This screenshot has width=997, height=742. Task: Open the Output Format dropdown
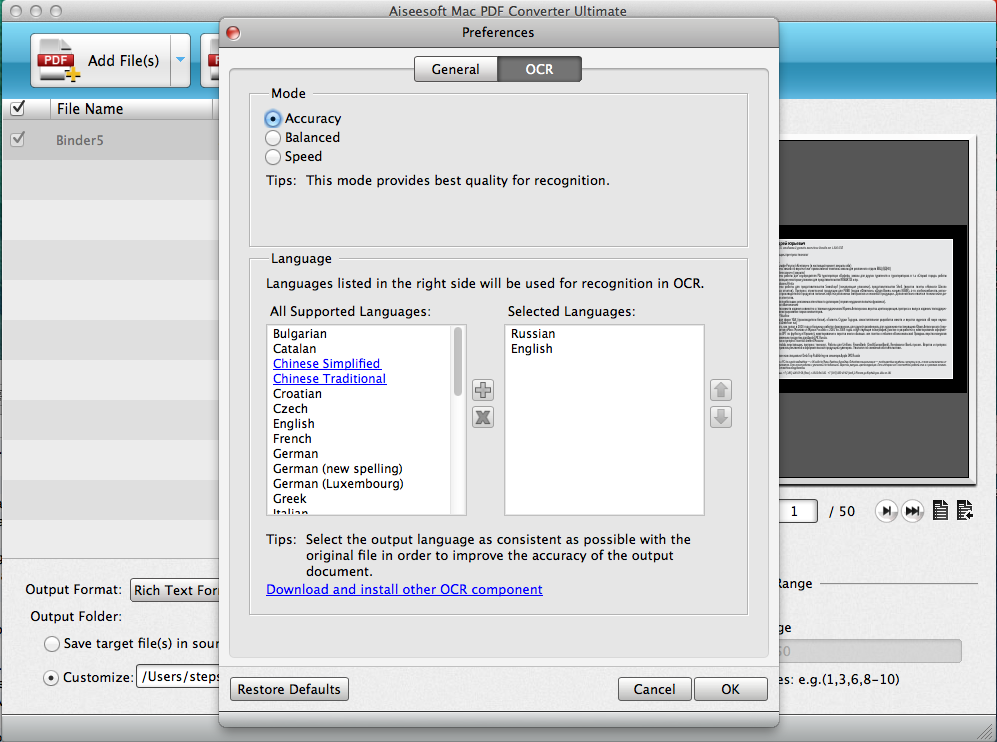tap(174, 590)
